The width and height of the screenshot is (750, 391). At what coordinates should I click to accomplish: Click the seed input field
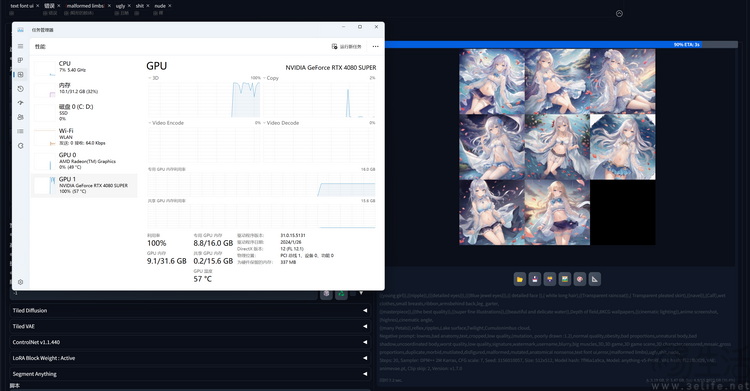point(164,294)
